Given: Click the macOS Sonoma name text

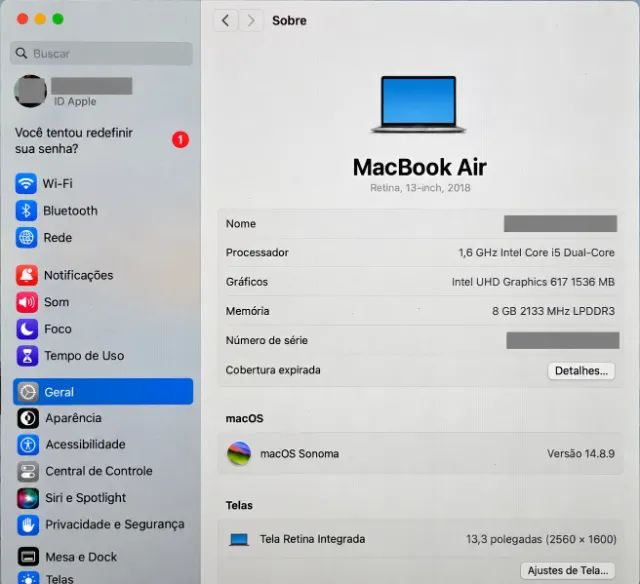Looking at the screenshot, I should click(x=300, y=453).
